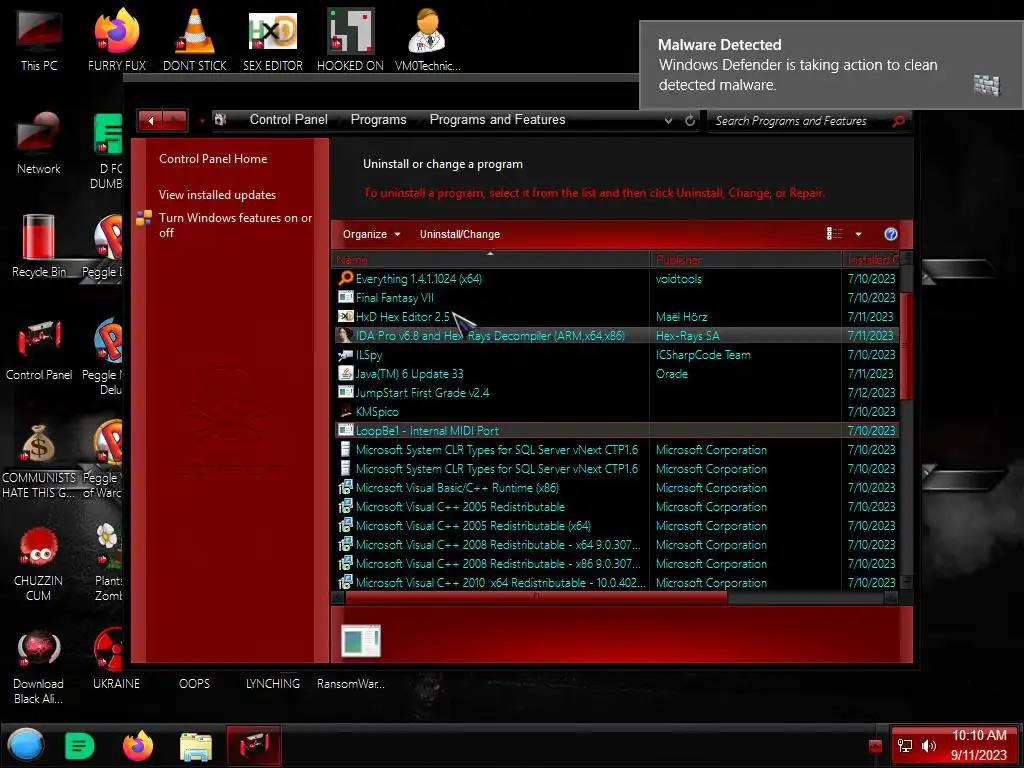Open the RansomWar... desktop item

click(x=351, y=684)
